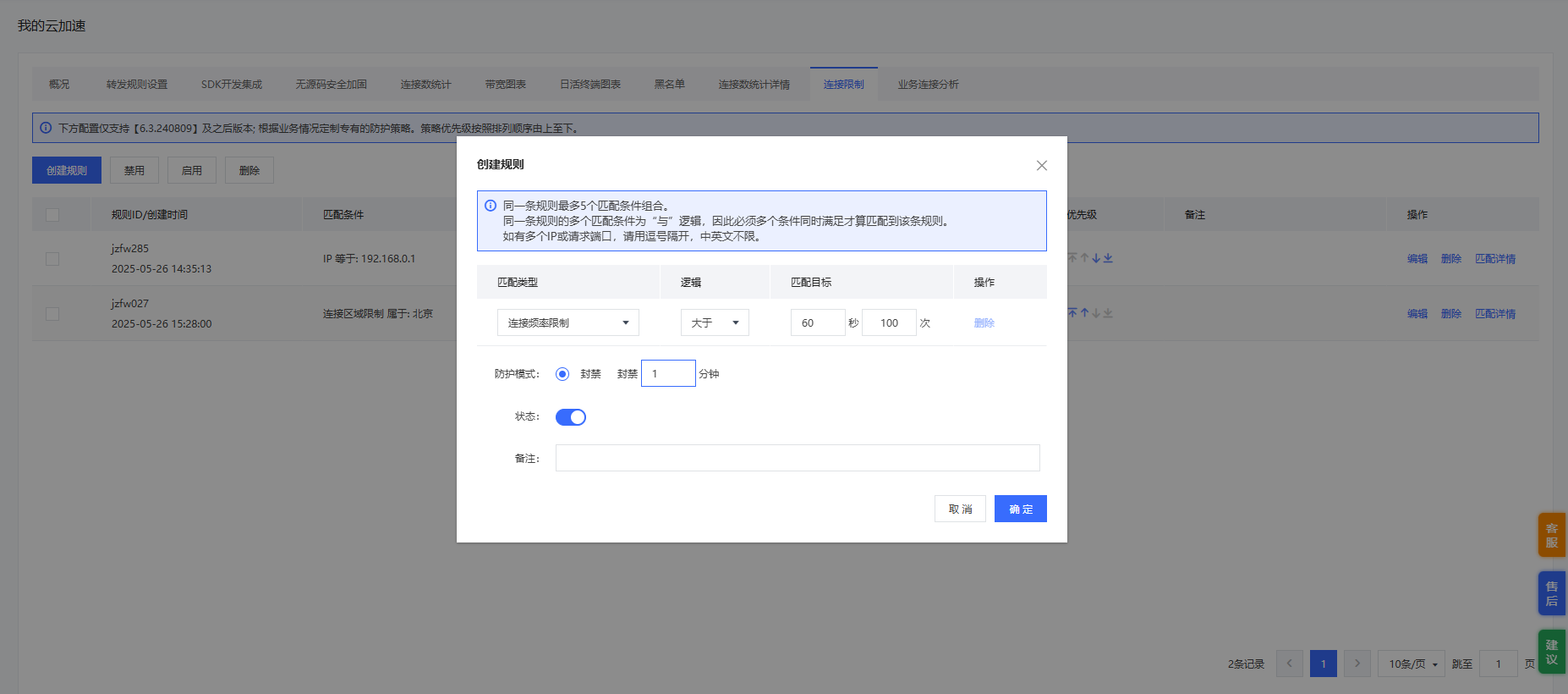Go to next page of records

coord(1357,664)
